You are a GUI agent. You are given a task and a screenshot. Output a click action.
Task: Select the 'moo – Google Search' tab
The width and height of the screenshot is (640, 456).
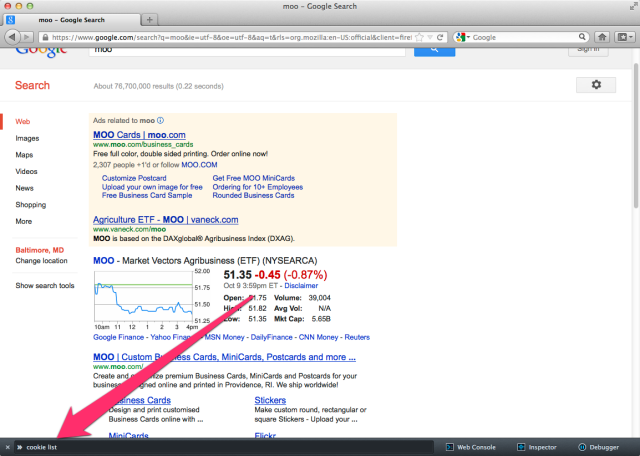pos(71,20)
